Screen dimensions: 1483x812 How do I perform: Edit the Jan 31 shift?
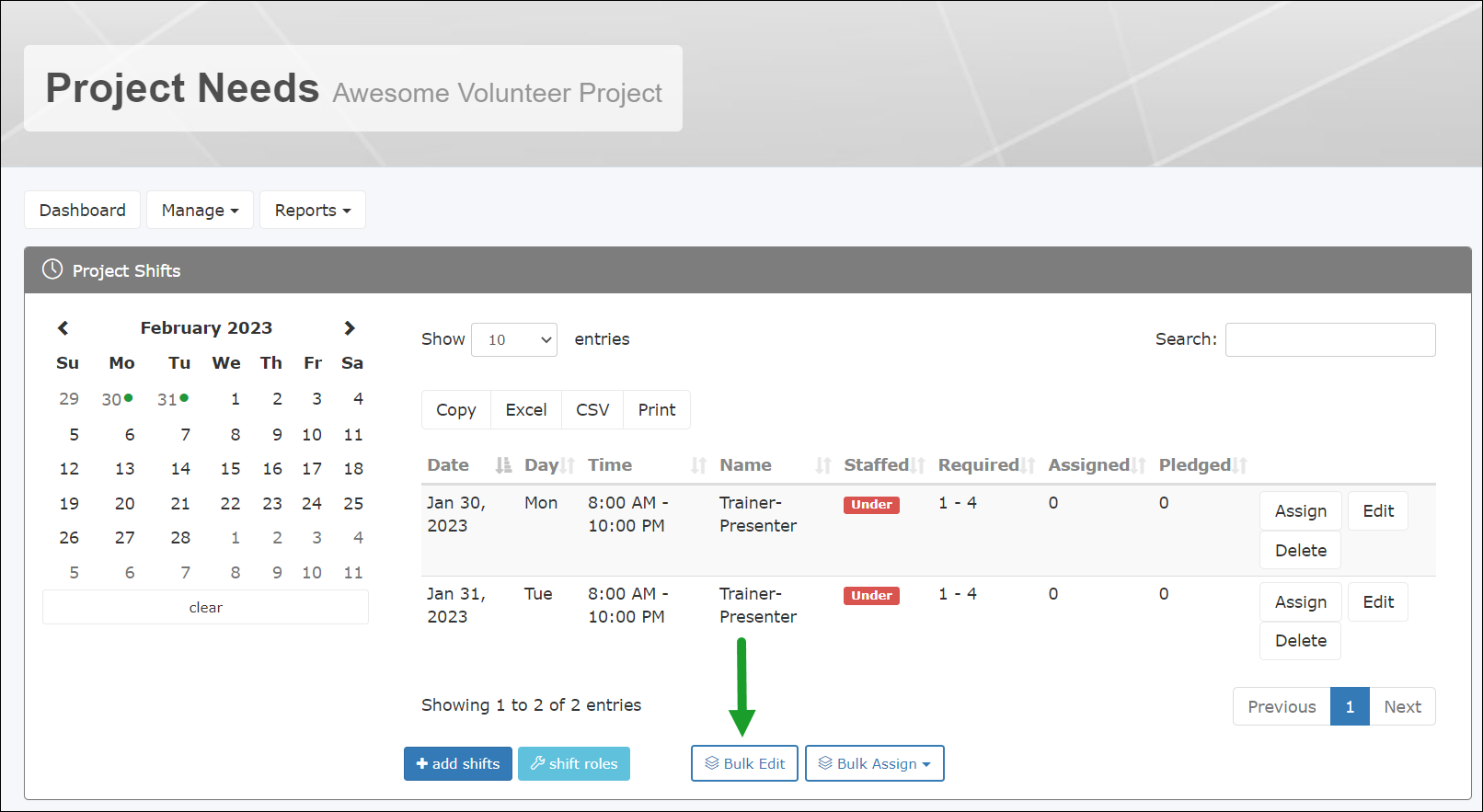[x=1378, y=602]
